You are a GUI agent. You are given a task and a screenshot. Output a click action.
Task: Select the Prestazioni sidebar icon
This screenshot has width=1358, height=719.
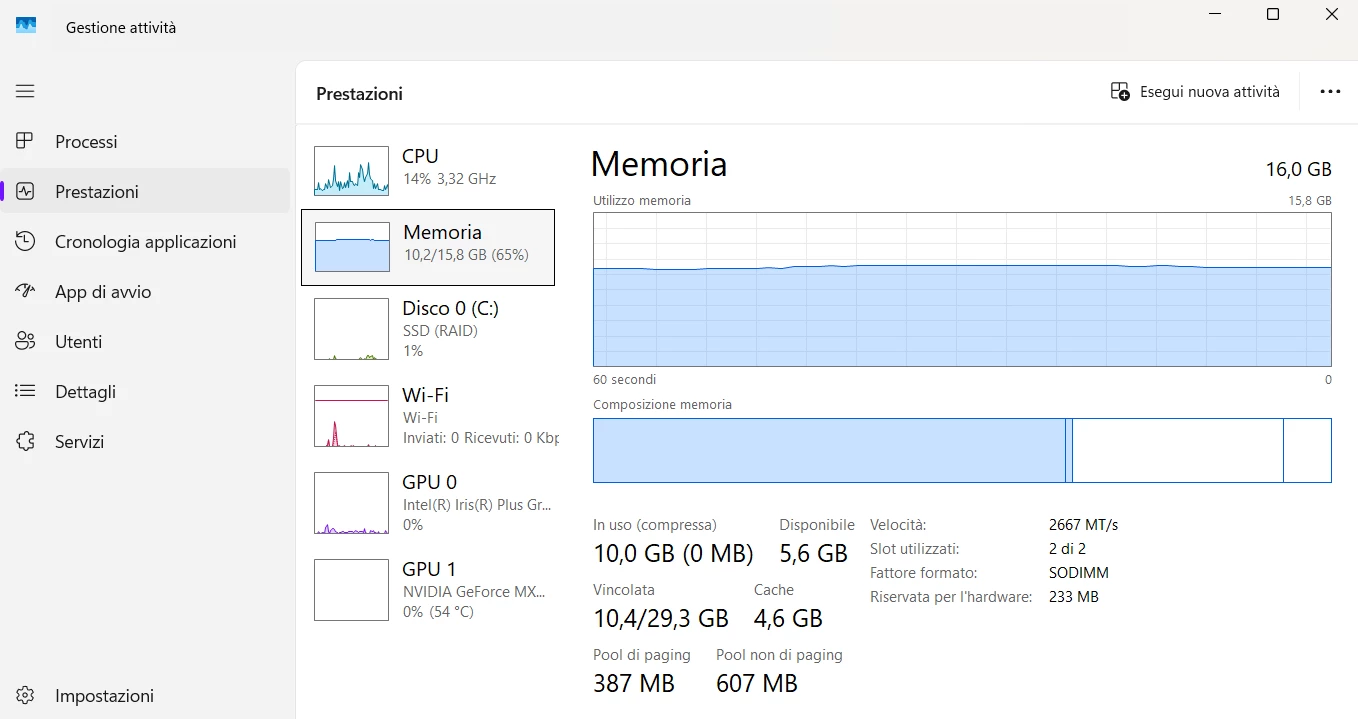[25, 191]
